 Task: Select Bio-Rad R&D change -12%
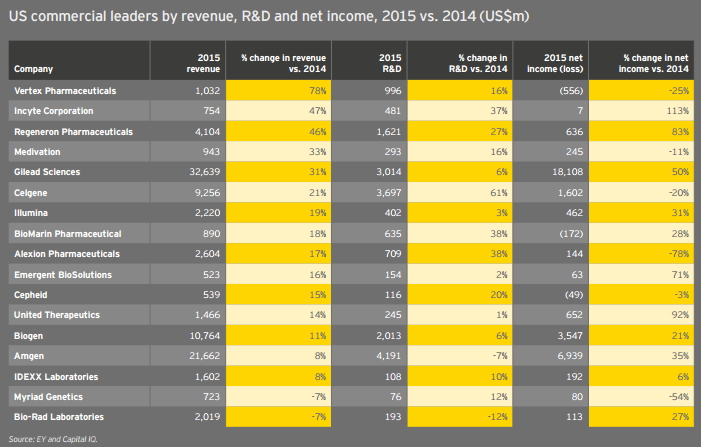tap(497, 417)
